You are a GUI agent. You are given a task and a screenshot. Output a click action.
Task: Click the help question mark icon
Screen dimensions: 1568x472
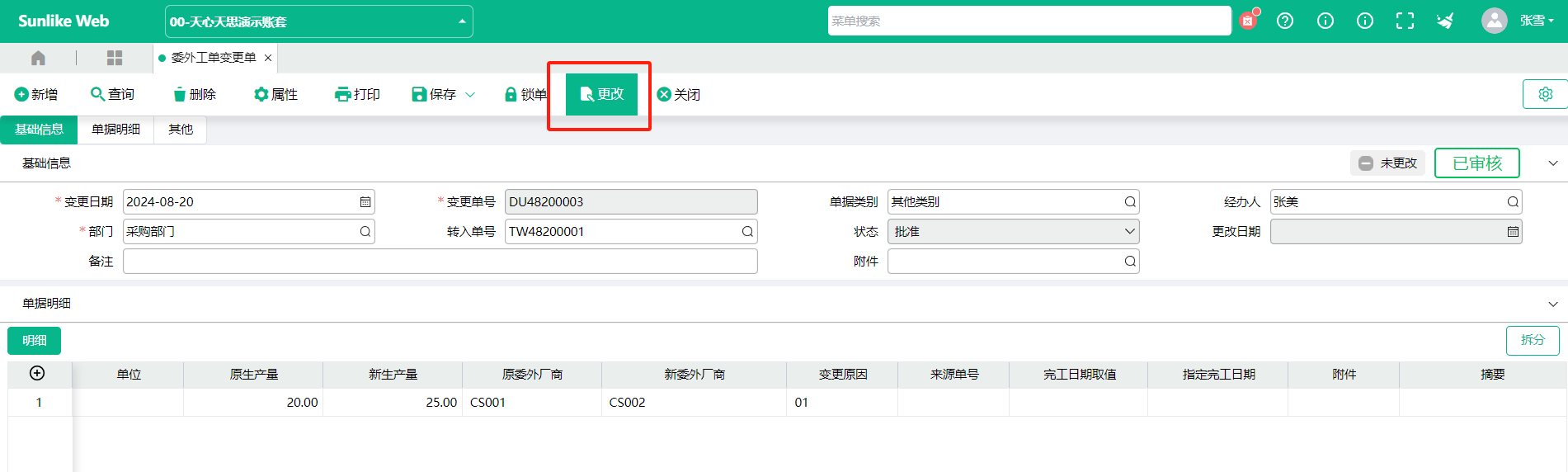[x=1285, y=21]
